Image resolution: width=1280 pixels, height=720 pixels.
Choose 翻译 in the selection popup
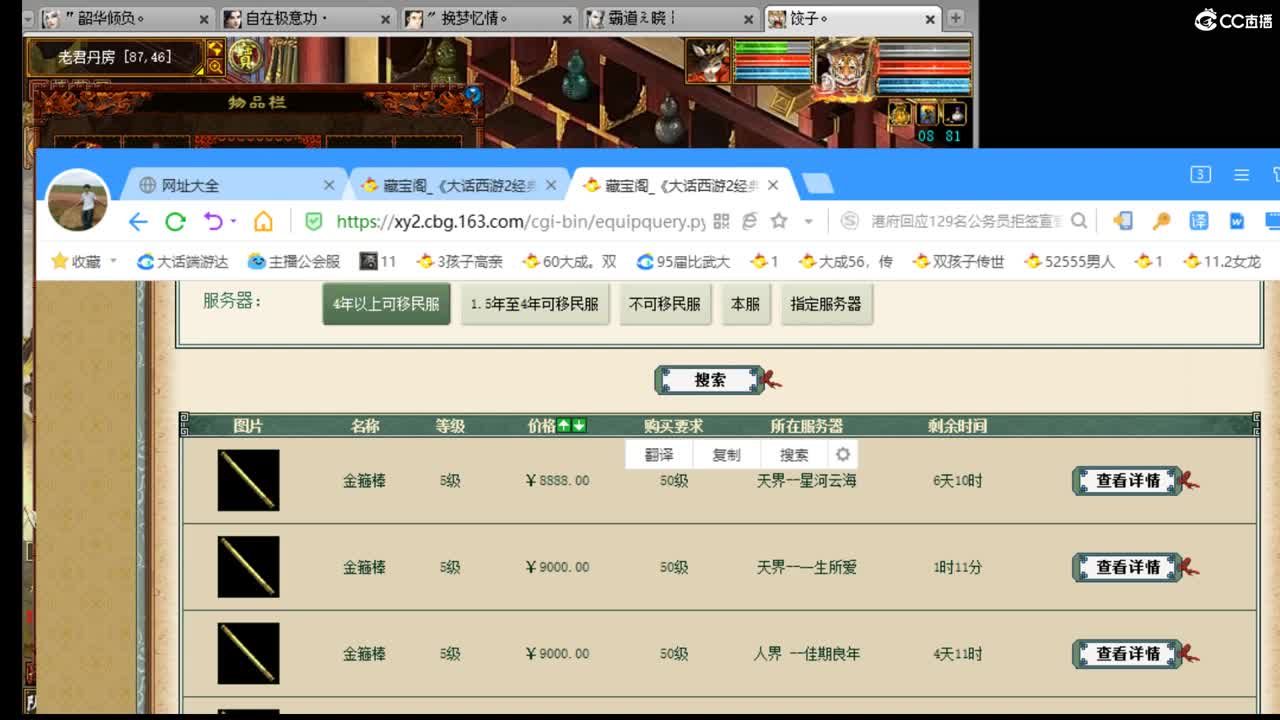coord(659,455)
